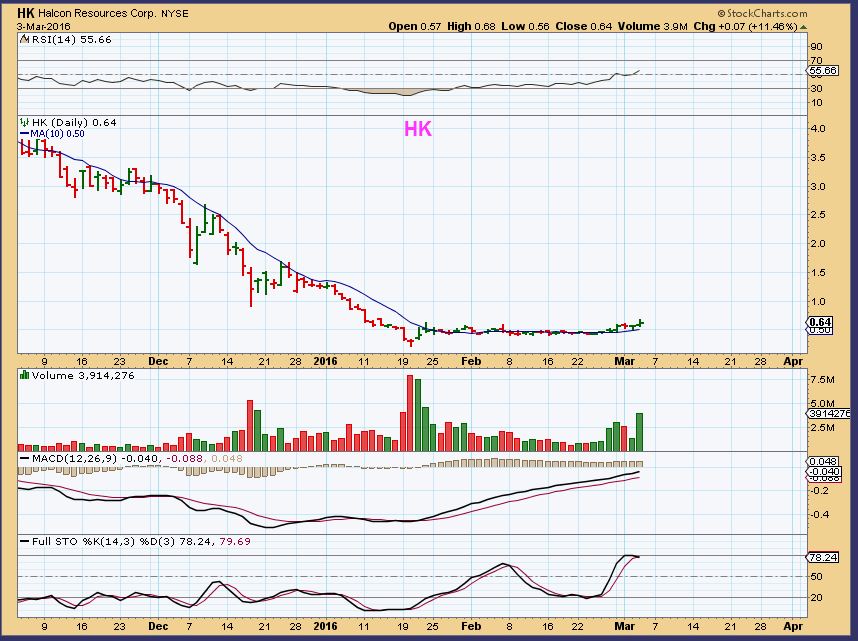Screen dimensions: 858x641
Task: Click the HK ticker symbol in header
Action: point(26,13)
